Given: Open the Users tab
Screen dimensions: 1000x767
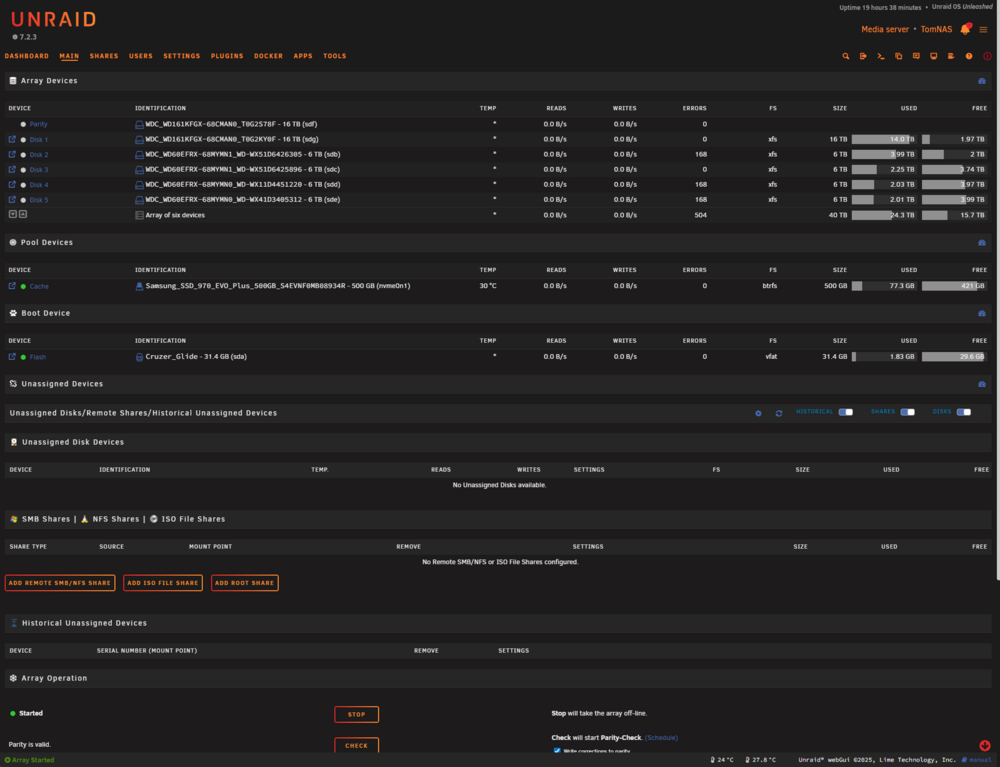Looking at the screenshot, I should click(141, 56).
